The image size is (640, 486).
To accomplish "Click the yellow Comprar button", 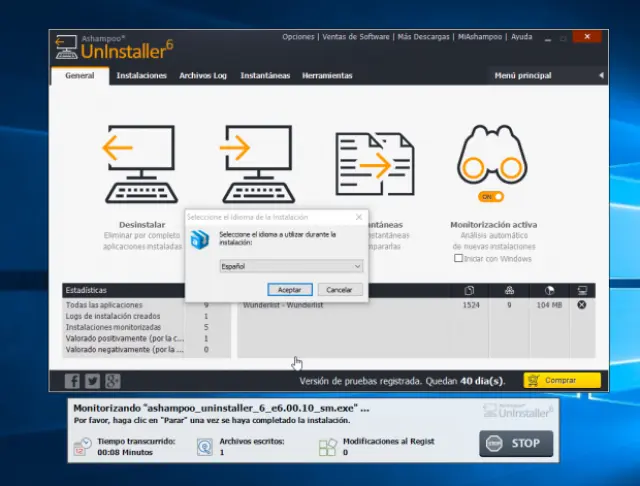I will click(x=562, y=381).
